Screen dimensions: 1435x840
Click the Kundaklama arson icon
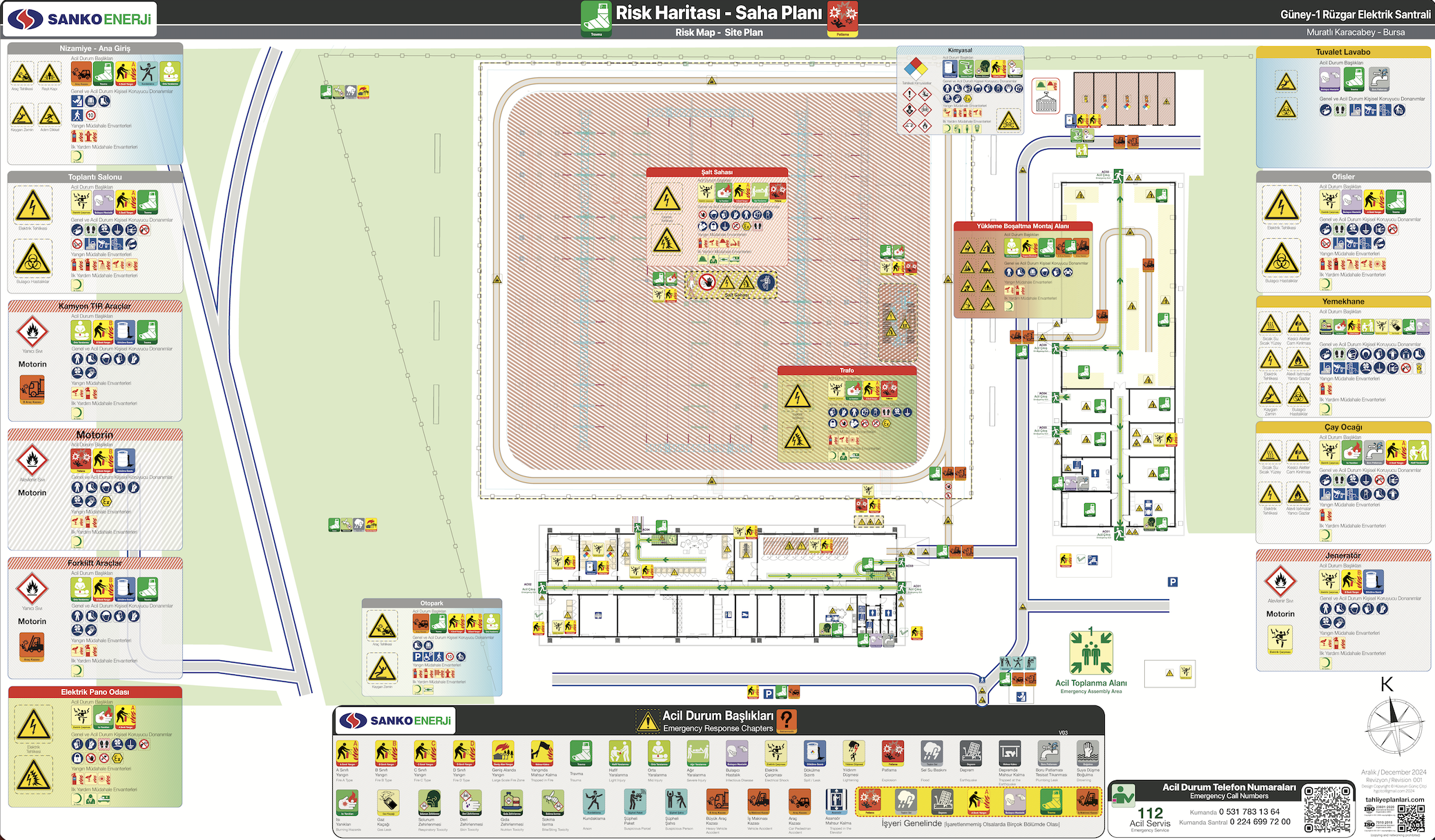pos(593,802)
